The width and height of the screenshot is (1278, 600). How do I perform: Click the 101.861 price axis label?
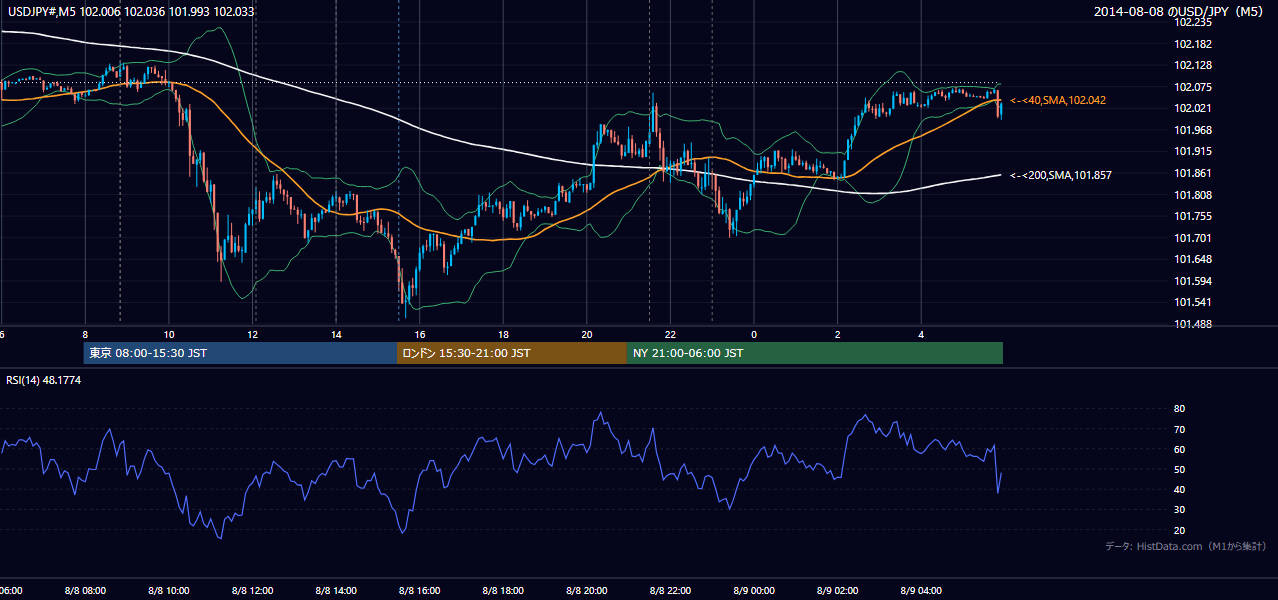point(1195,173)
